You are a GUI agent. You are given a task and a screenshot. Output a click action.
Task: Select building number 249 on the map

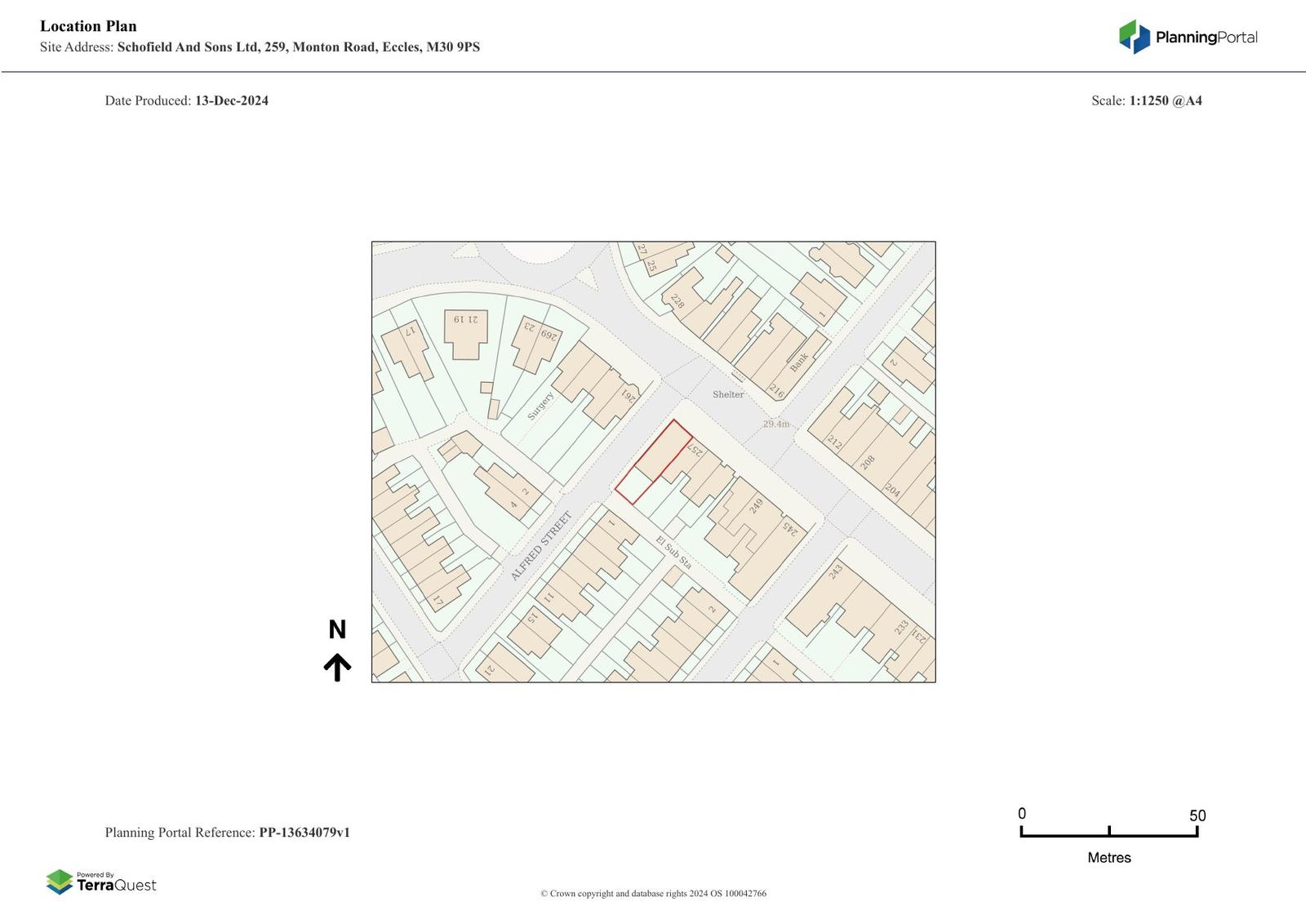(x=756, y=506)
